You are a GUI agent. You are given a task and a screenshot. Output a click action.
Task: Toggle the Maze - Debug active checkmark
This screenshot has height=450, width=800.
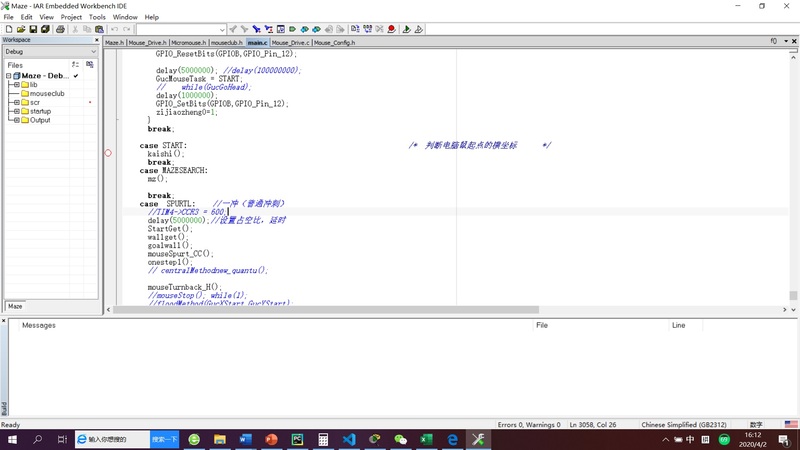point(76,76)
